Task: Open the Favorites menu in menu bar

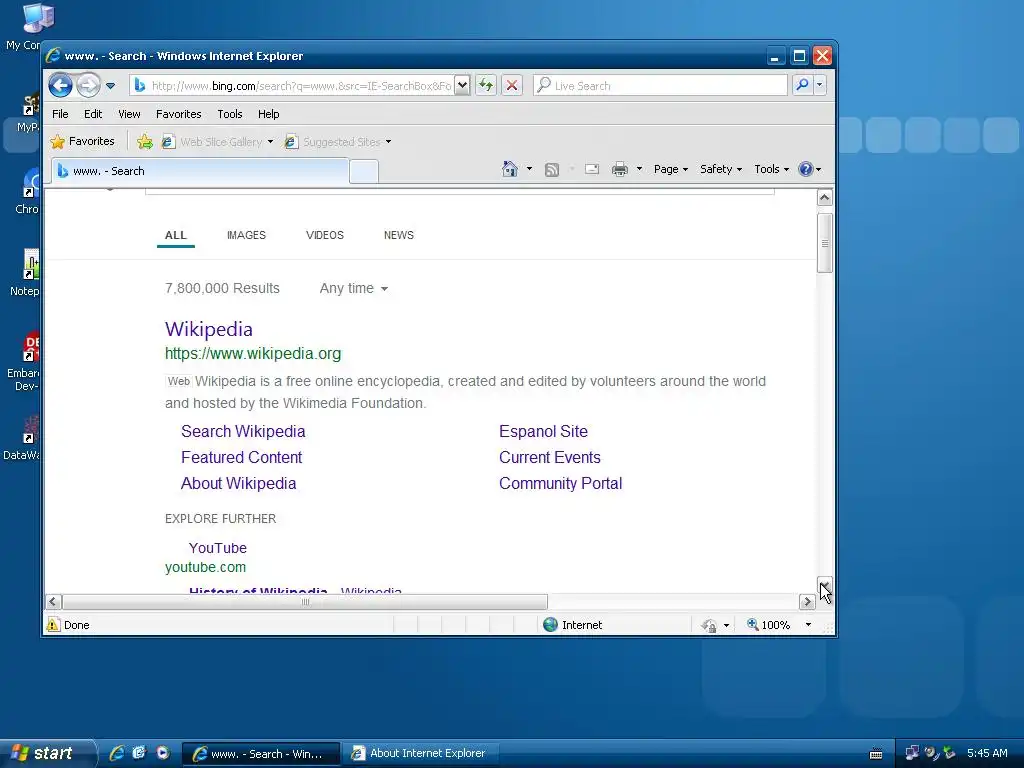Action: point(178,114)
